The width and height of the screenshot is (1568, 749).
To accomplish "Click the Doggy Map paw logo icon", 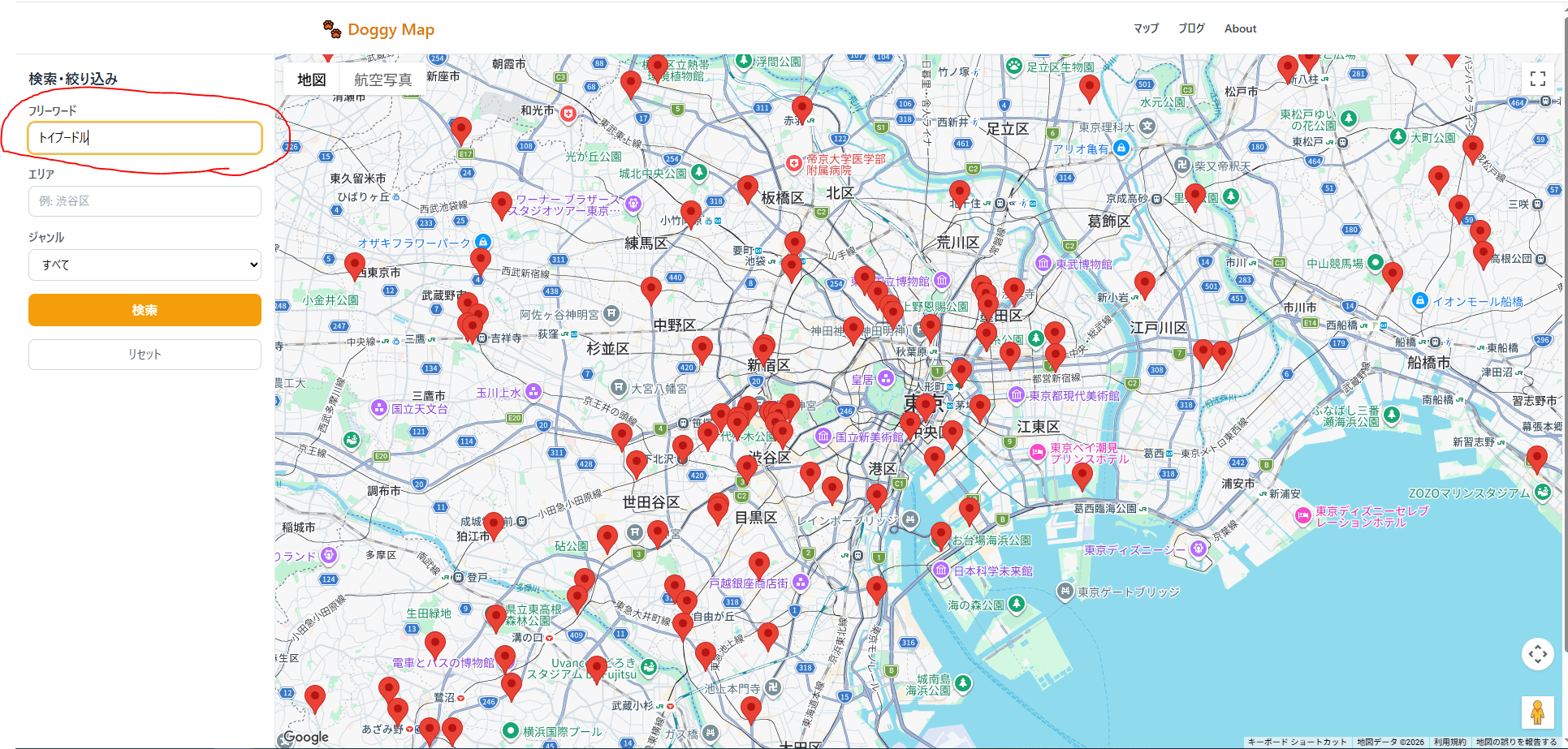I will pyautogui.click(x=332, y=29).
